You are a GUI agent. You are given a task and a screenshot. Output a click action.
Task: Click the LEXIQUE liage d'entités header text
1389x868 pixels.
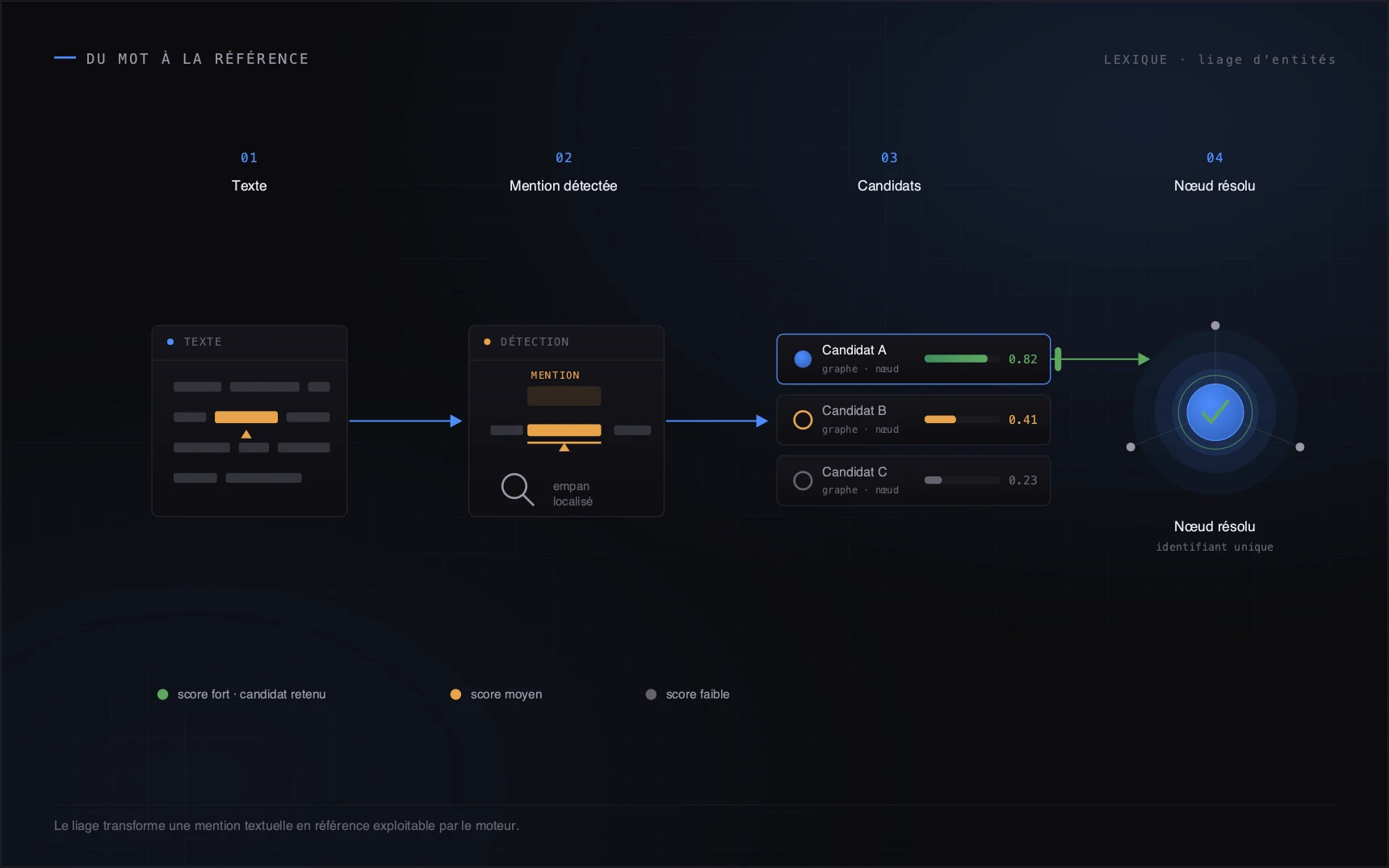[1219, 60]
